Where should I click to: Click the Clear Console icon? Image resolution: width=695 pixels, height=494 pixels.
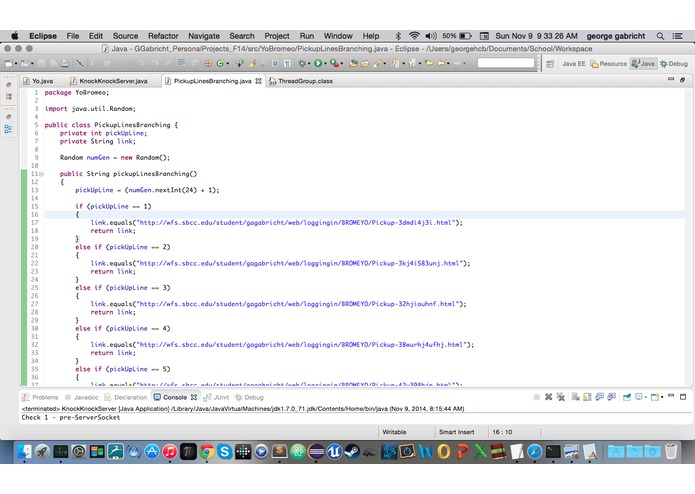(x=575, y=397)
